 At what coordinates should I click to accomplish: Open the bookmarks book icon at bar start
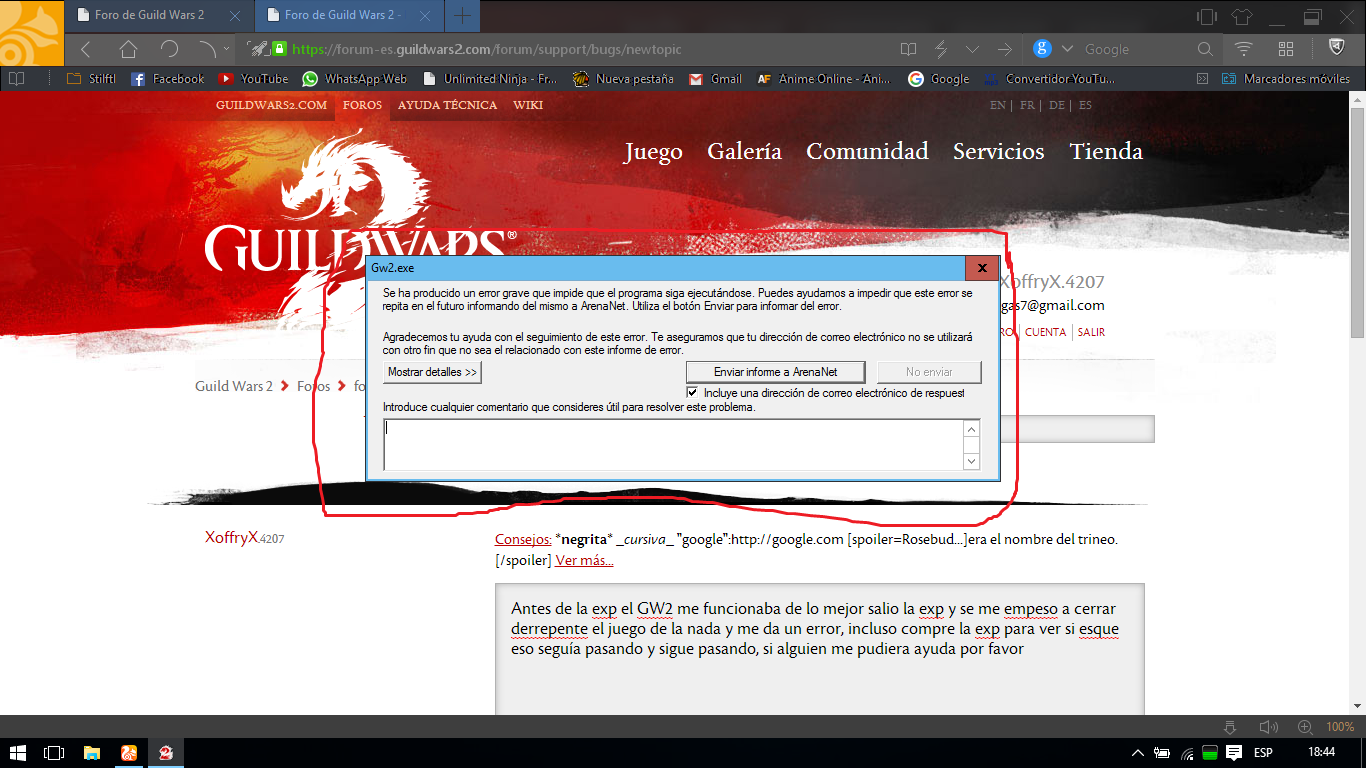(16, 78)
